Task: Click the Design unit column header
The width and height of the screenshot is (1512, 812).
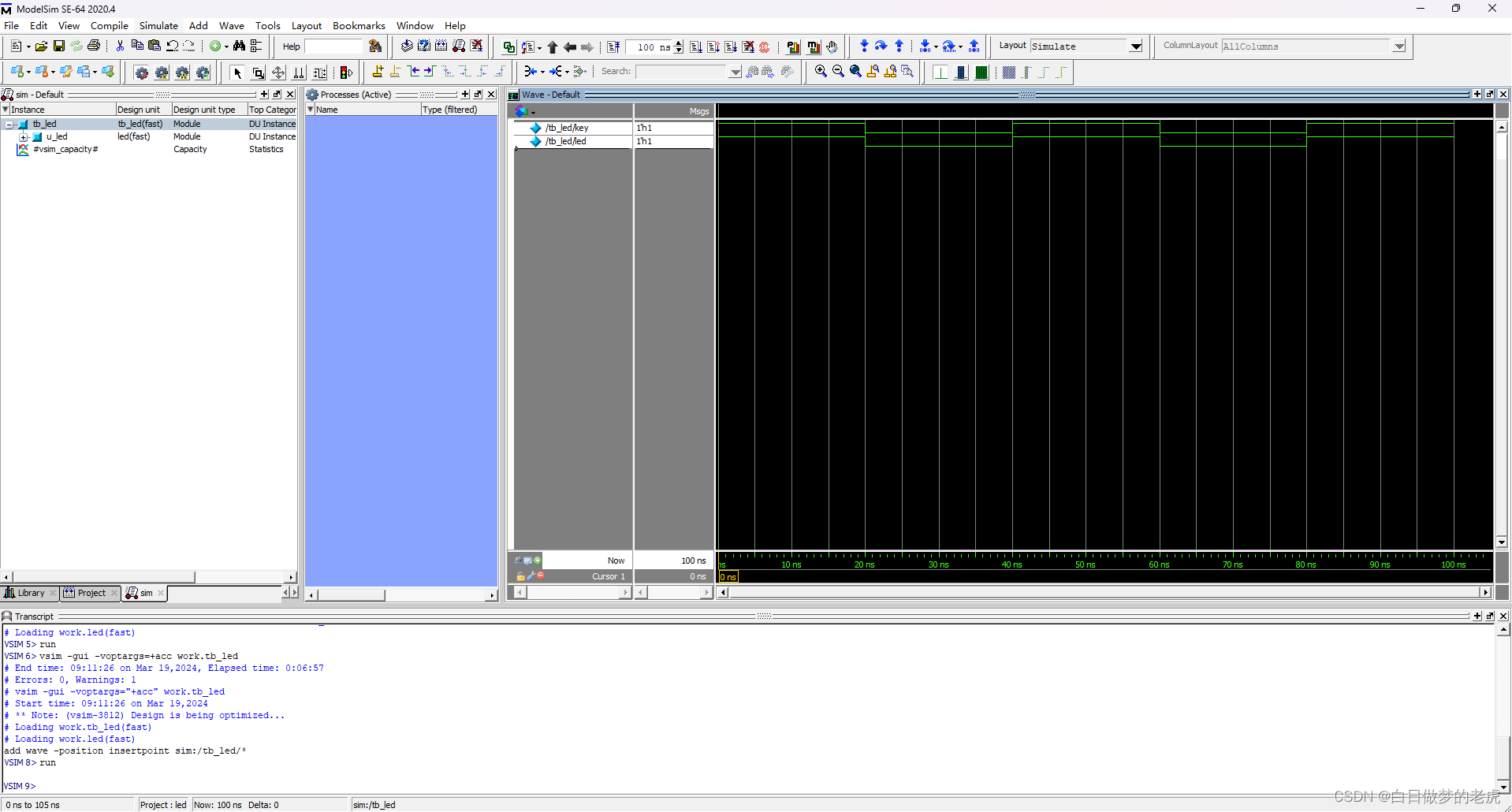Action: point(143,110)
